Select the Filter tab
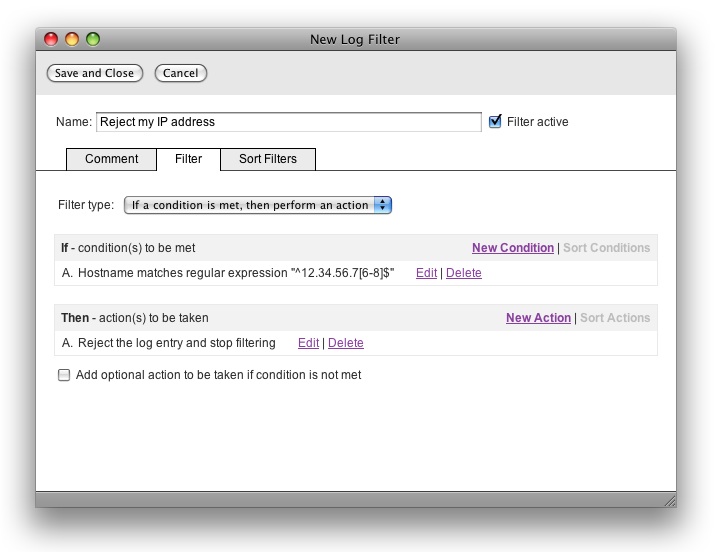The height and width of the screenshot is (552, 718). pos(188,159)
